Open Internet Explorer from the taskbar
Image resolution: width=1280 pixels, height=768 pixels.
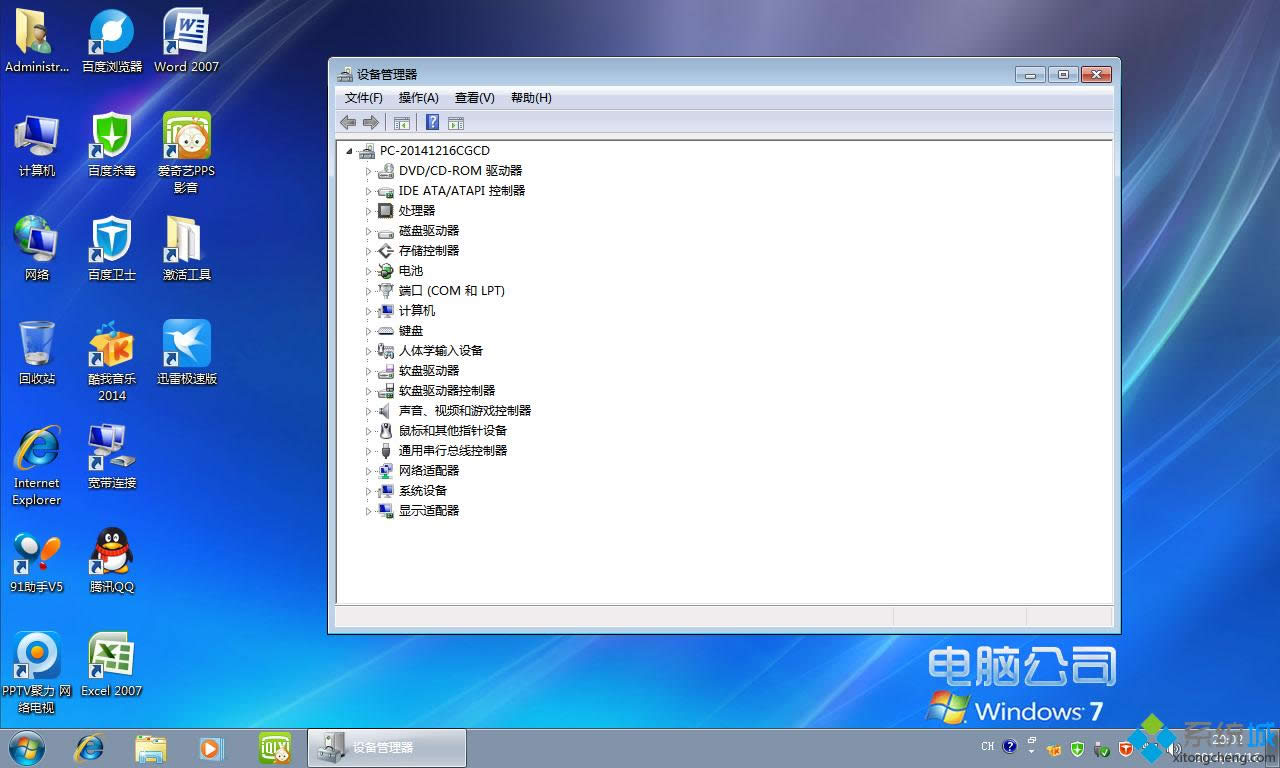click(x=88, y=747)
